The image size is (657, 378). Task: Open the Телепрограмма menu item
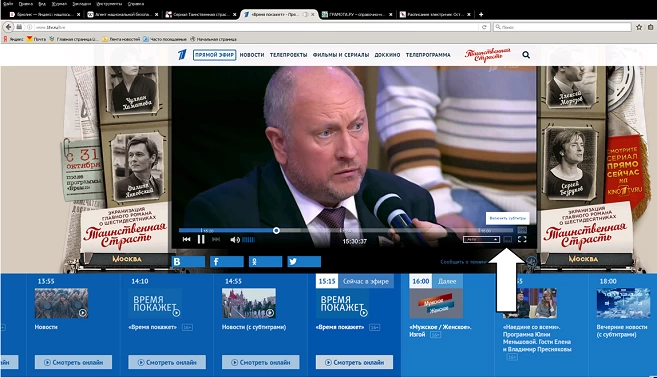pyautogui.click(x=428, y=55)
